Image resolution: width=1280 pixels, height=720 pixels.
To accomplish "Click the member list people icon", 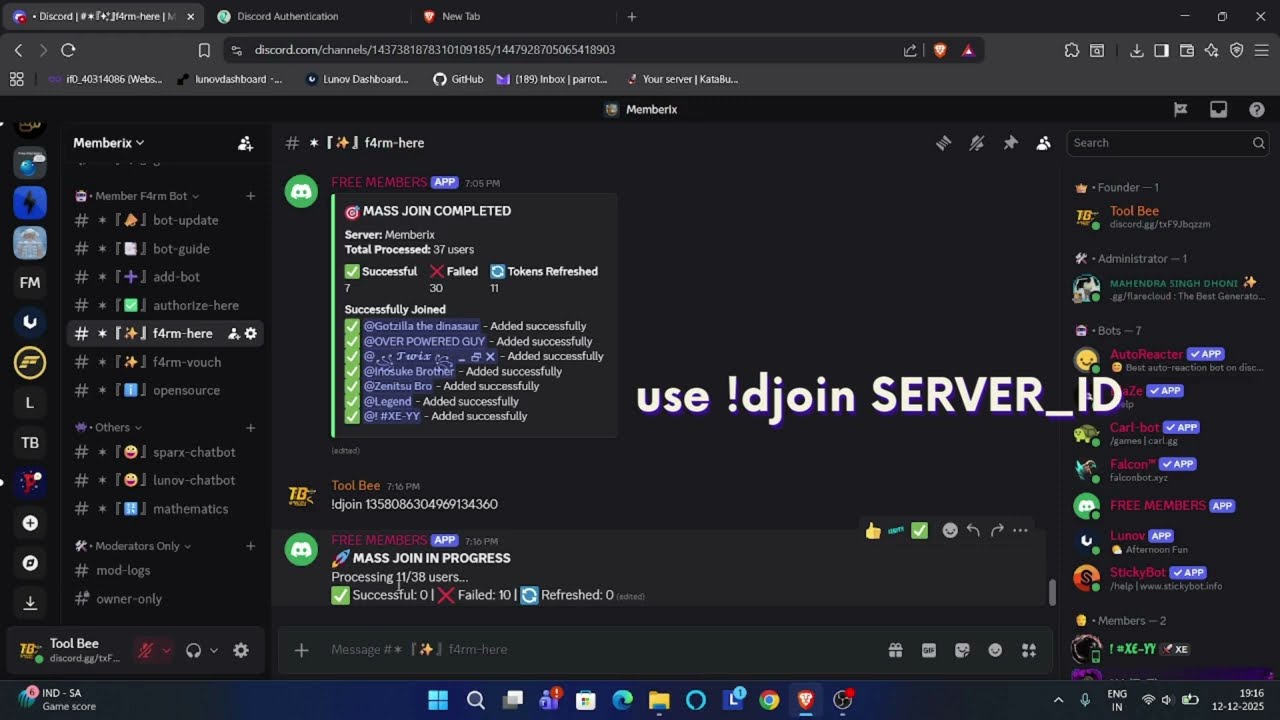I will tap(1043, 143).
